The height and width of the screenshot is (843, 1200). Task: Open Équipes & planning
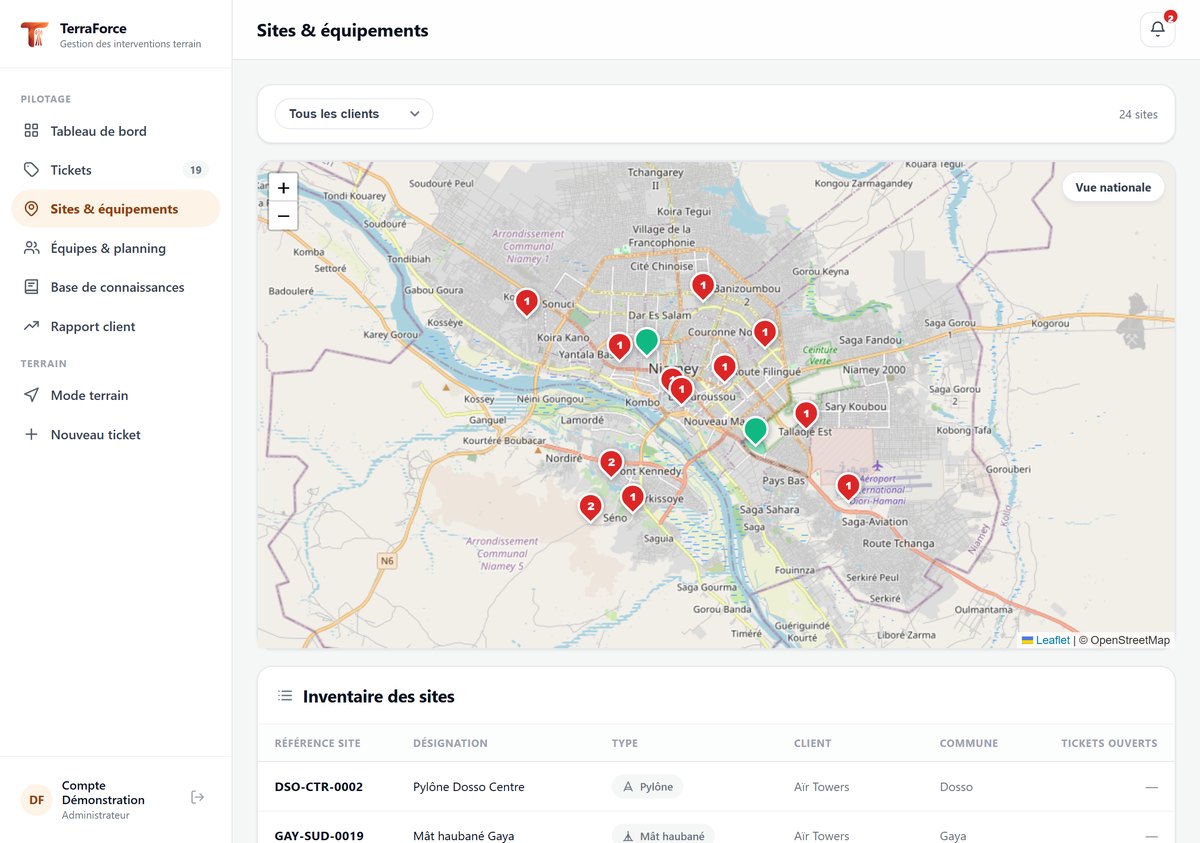coord(115,248)
